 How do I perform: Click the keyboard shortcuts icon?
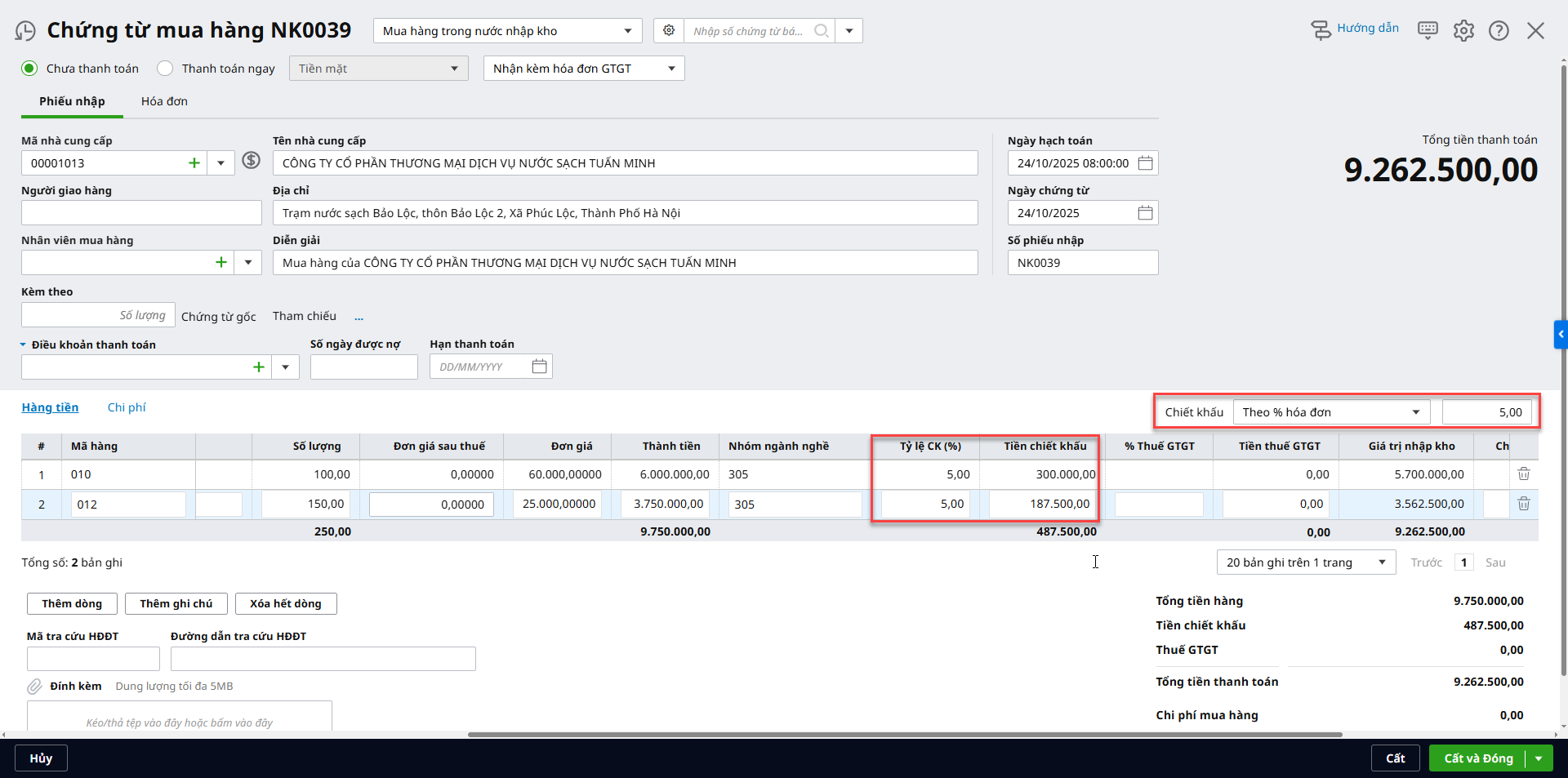(1428, 31)
